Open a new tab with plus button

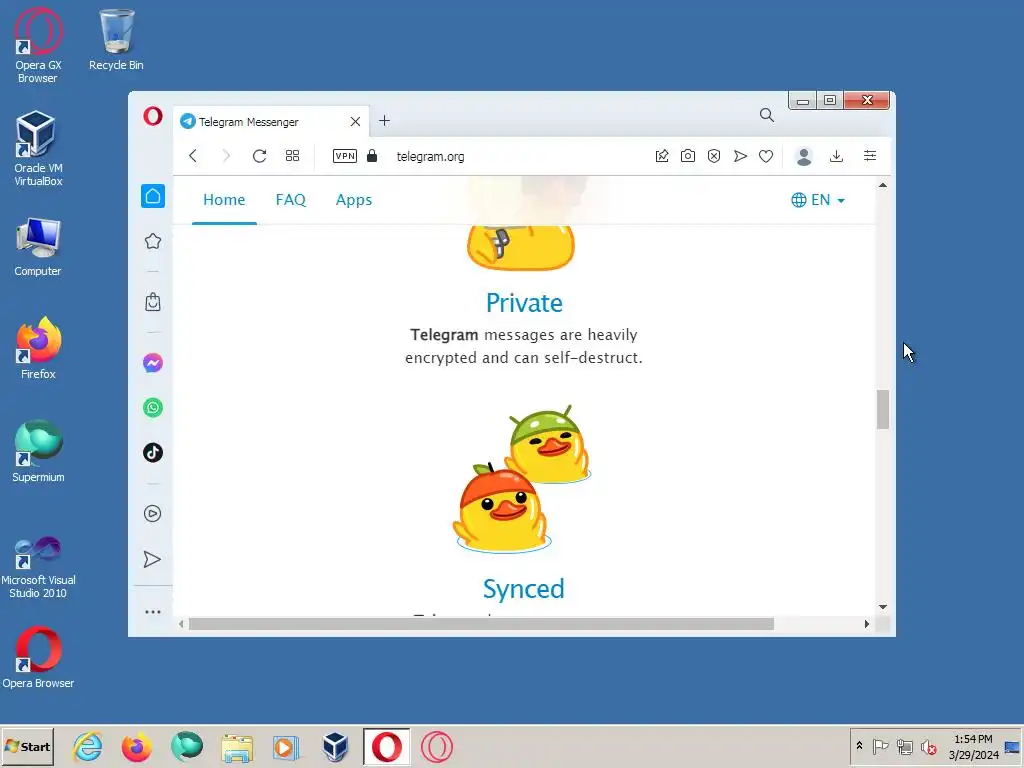click(385, 121)
